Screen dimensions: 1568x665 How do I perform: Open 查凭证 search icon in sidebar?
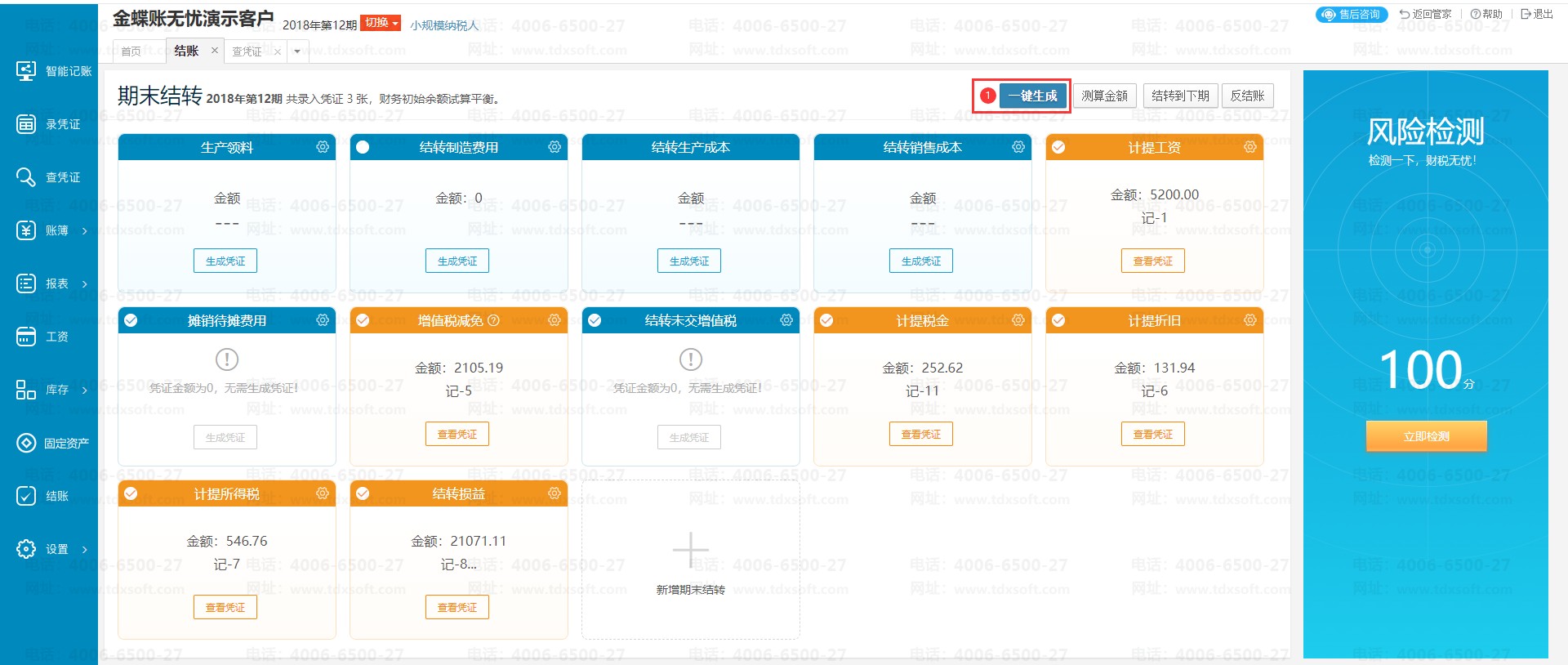(26, 177)
